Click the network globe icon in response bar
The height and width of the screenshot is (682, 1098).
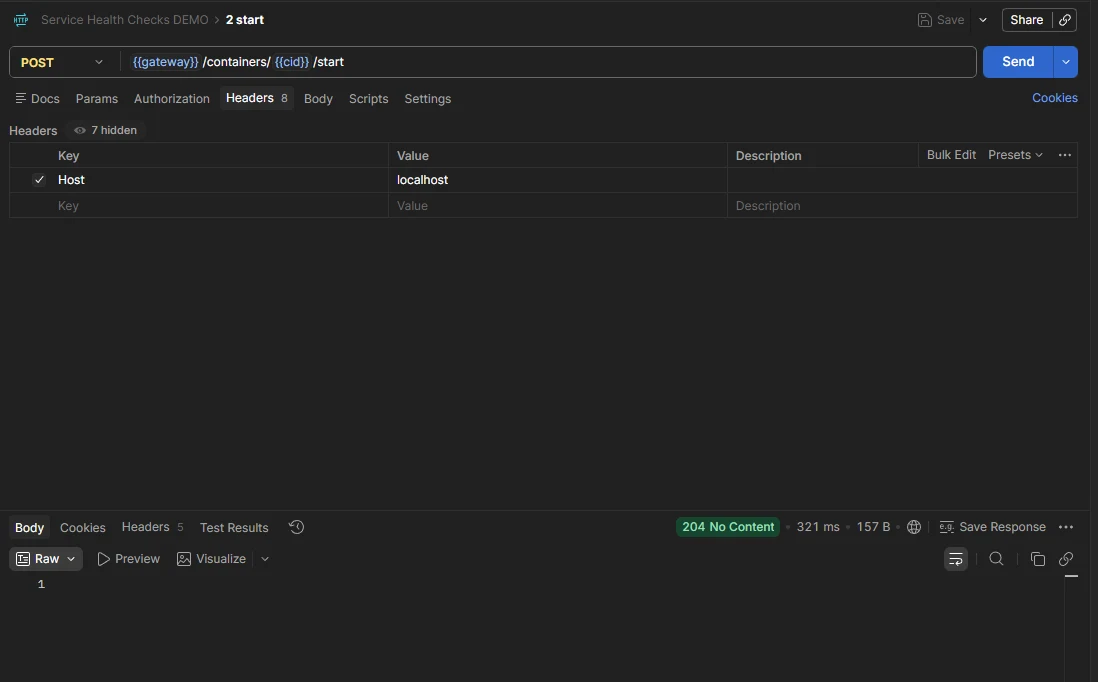pyautogui.click(x=913, y=527)
